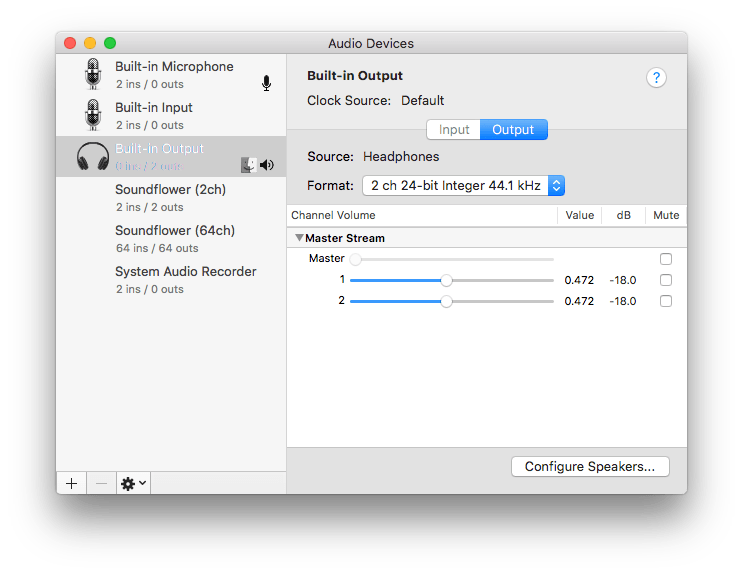Screen dimensions: 743x574
Task: Click channel 2 volume slider knob
Action: click(446, 301)
